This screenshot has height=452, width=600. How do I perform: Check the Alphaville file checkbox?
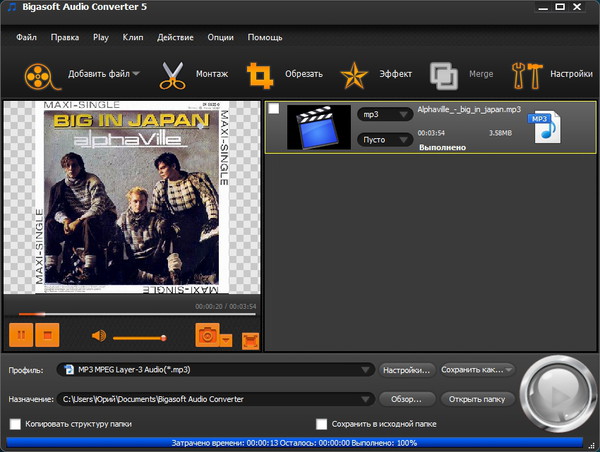pos(275,109)
